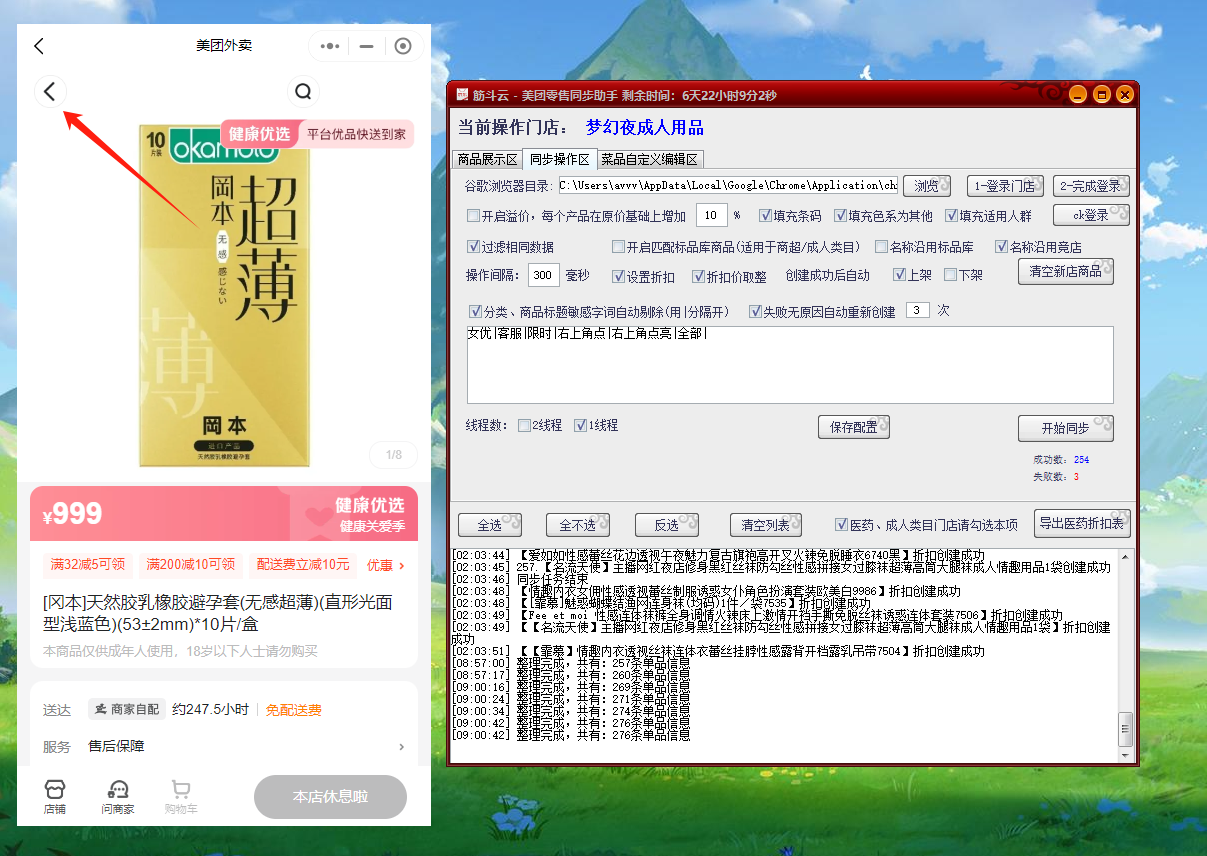Toggle 上架 checkbox
Image resolution: width=1207 pixels, height=856 pixels.
pos(898,275)
